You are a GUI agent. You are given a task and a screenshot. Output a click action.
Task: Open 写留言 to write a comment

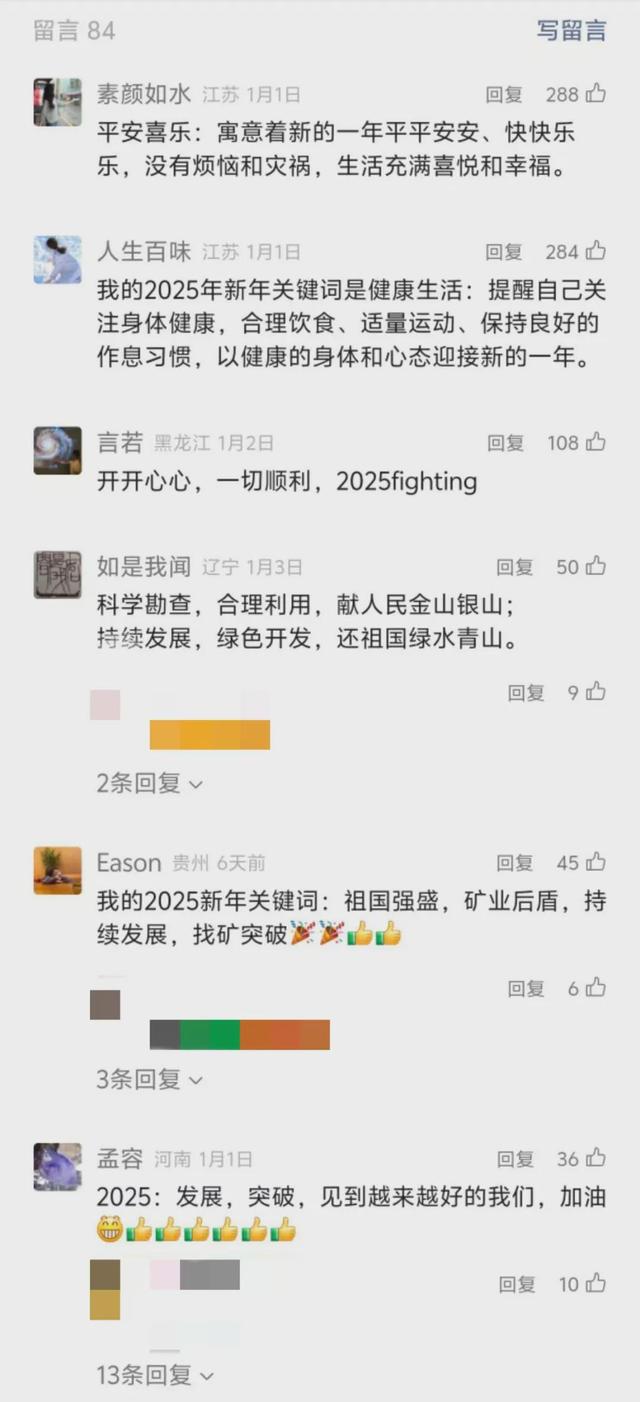pos(571,31)
